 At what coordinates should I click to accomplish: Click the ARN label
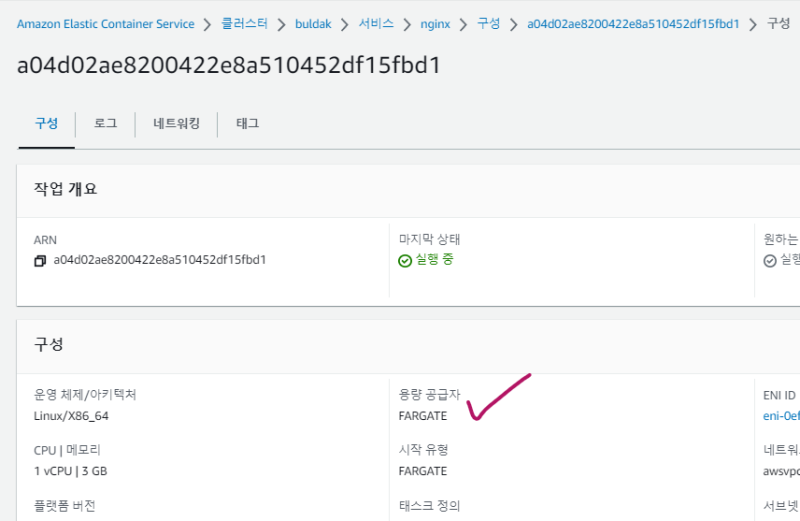point(45,240)
